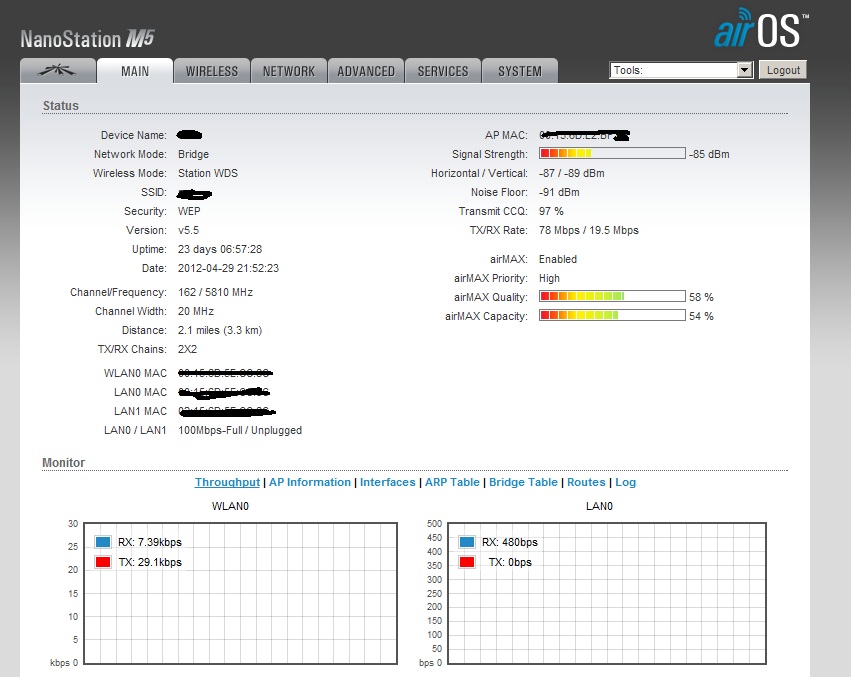Screen dimensions: 851x677
Task: Select the noise floor '-91 dBm'
Action: [x=559, y=192]
